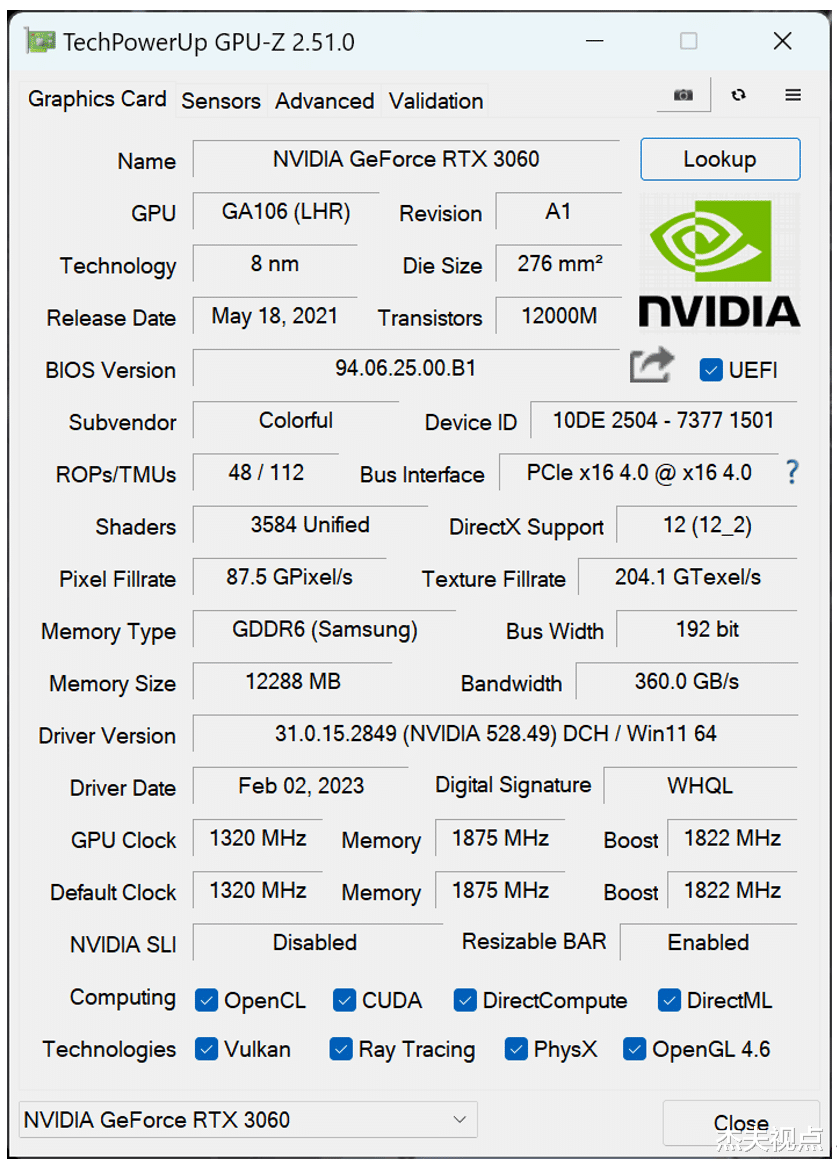Toggle the PhysX checkbox

(x=515, y=1049)
